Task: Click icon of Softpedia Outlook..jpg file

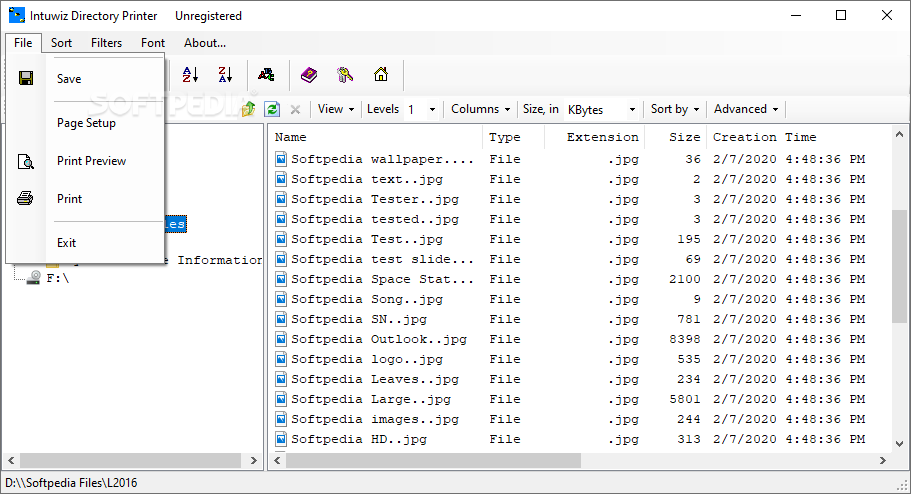Action: pyautogui.click(x=281, y=339)
